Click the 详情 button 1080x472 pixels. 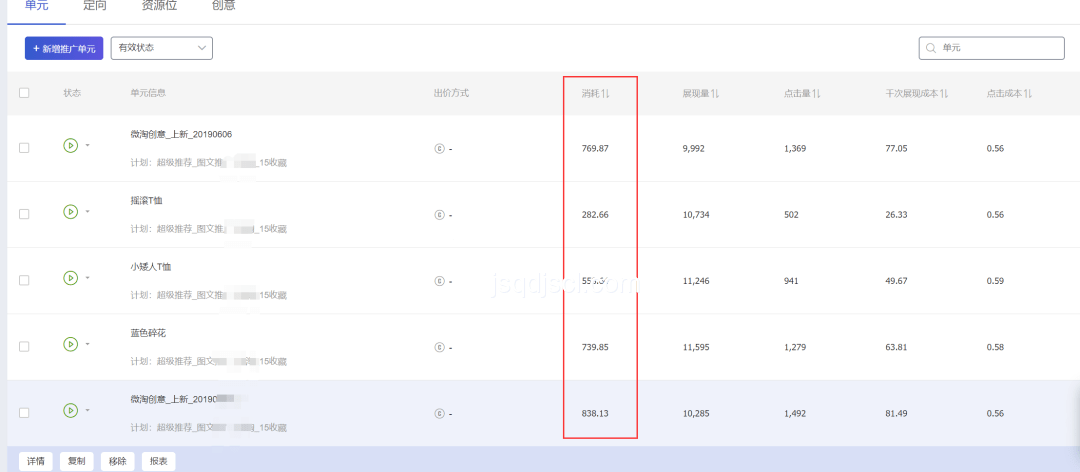37,462
